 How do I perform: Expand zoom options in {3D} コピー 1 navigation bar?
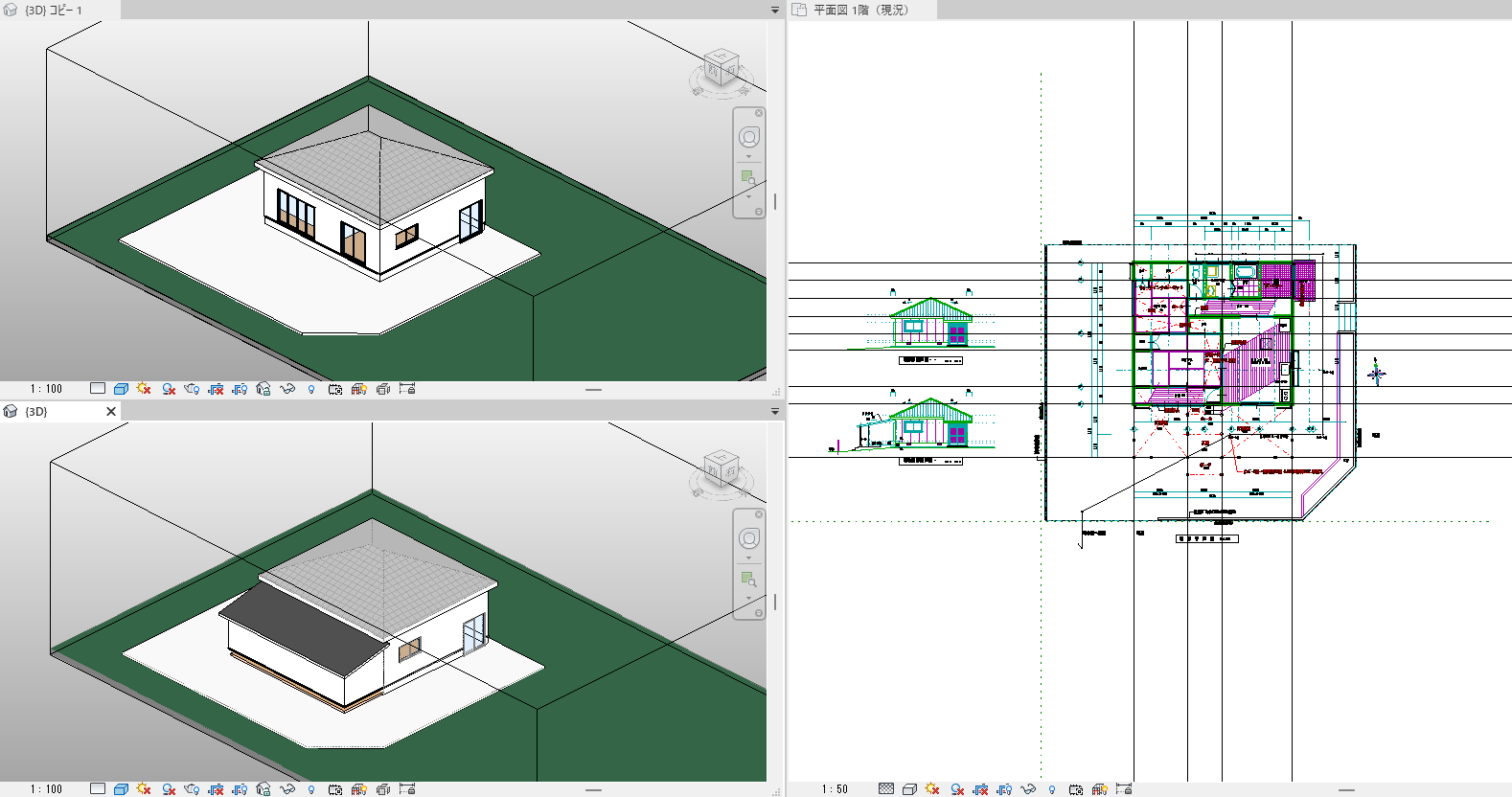[749, 196]
